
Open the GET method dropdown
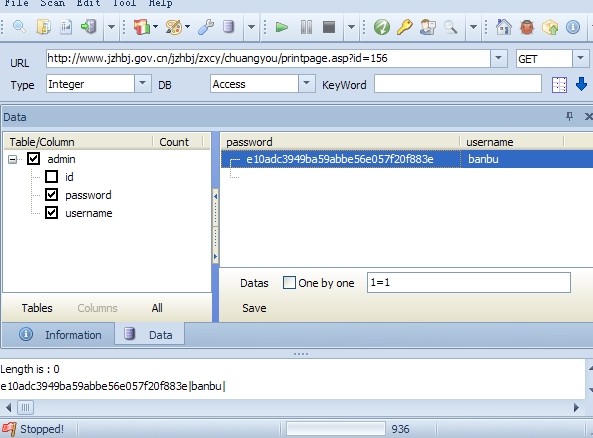tap(581, 59)
